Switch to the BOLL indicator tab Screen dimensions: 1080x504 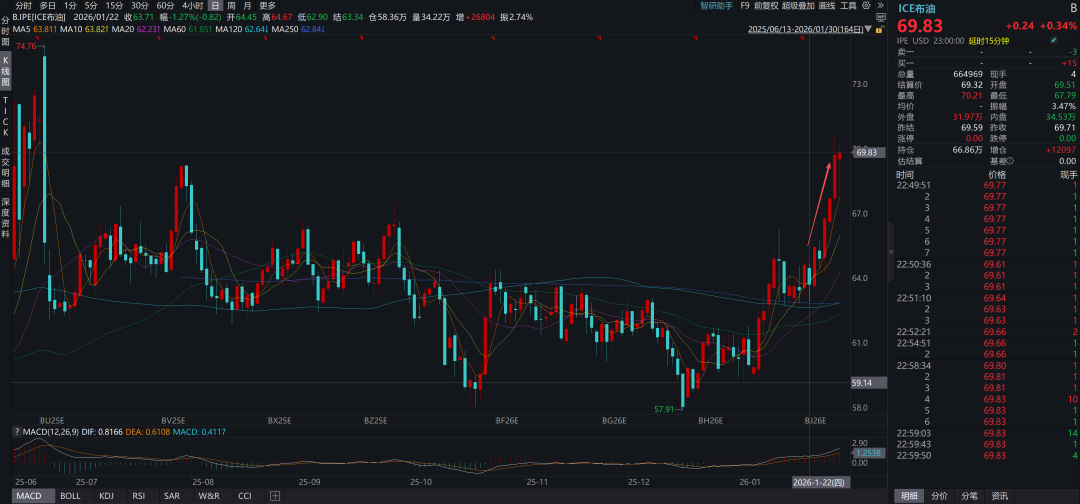coord(70,496)
